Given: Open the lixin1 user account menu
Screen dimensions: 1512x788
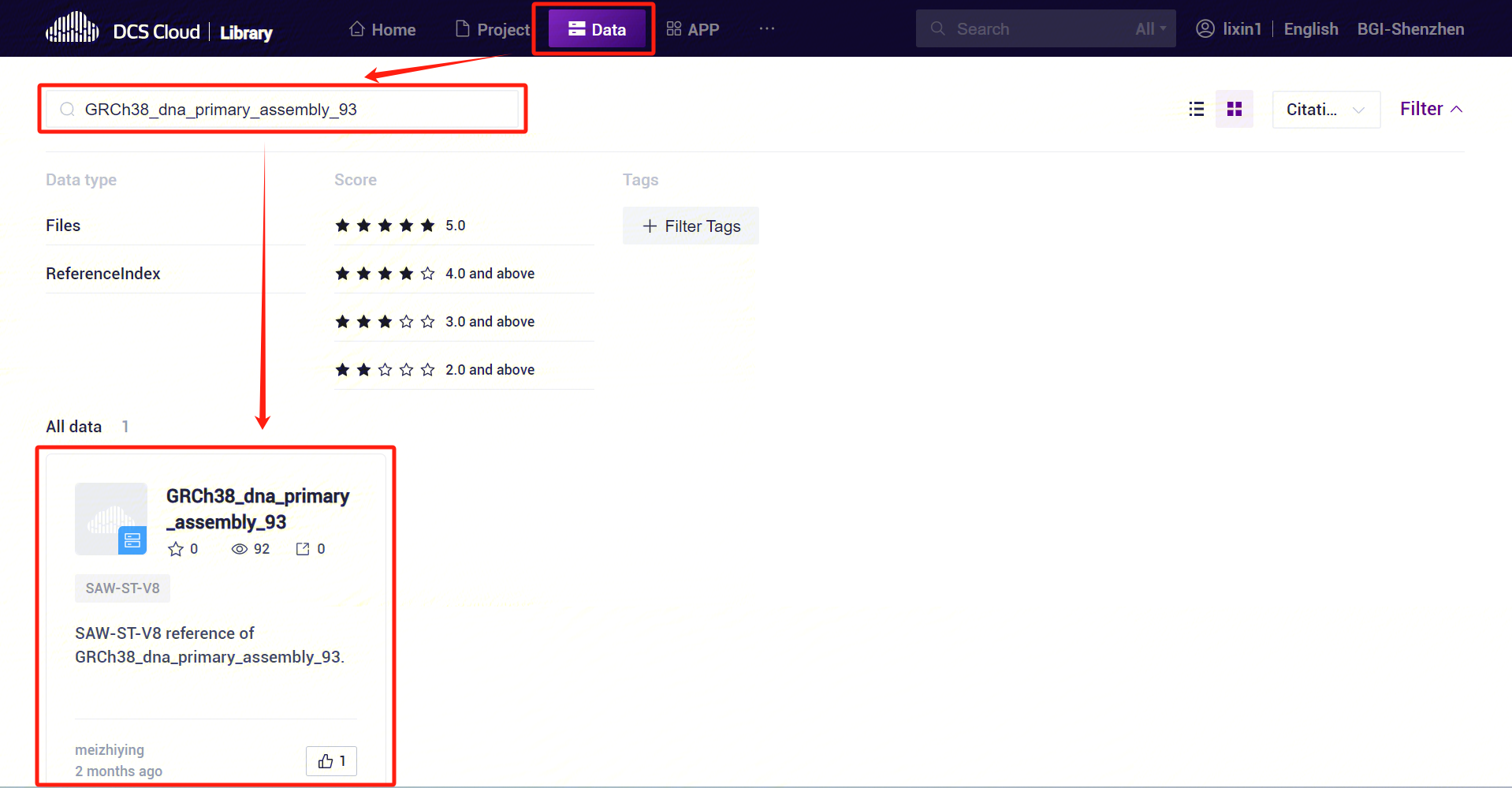Looking at the screenshot, I should (x=1229, y=29).
